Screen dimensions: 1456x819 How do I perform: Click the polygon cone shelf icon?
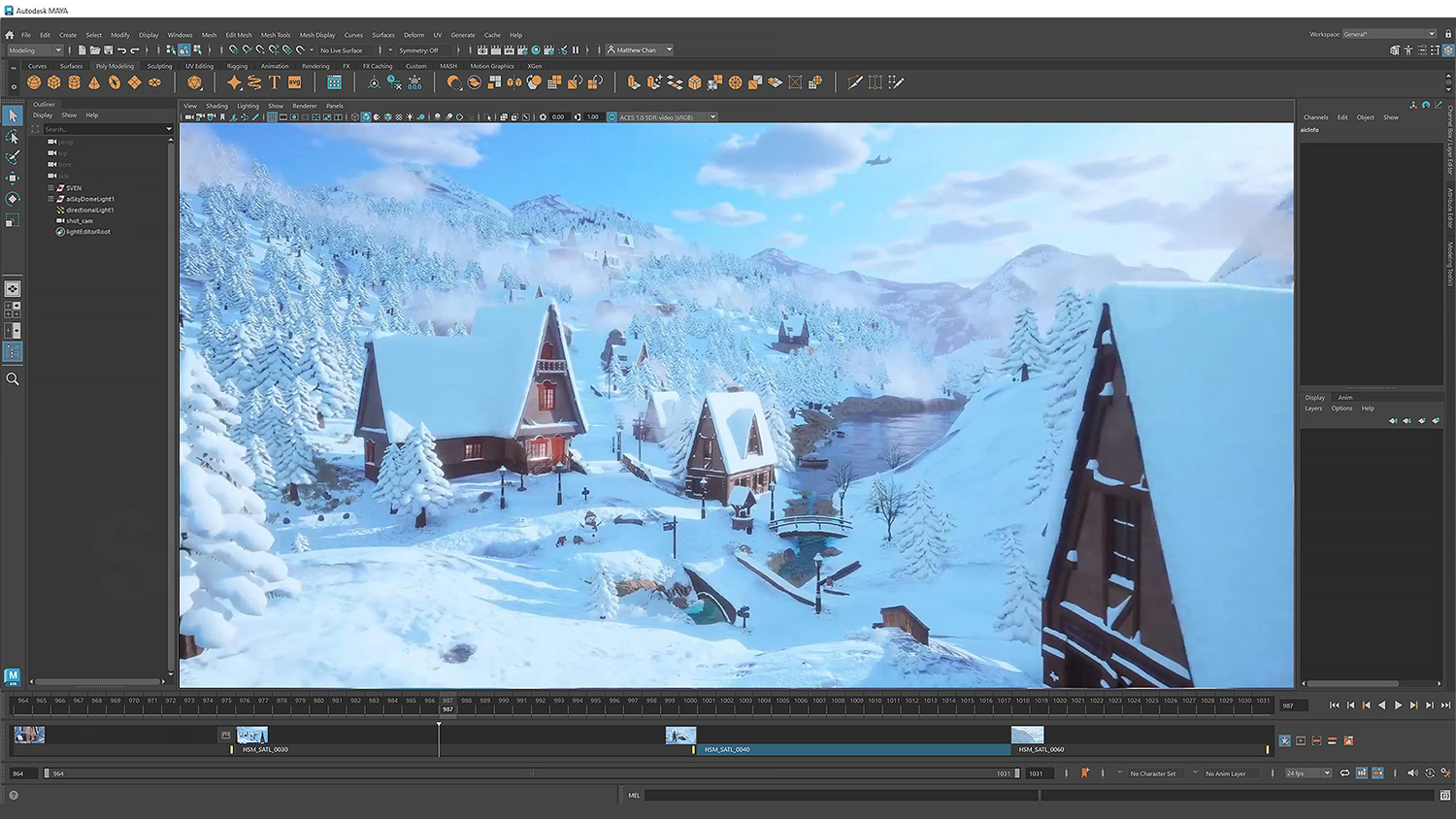pyautogui.click(x=94, y=83)
